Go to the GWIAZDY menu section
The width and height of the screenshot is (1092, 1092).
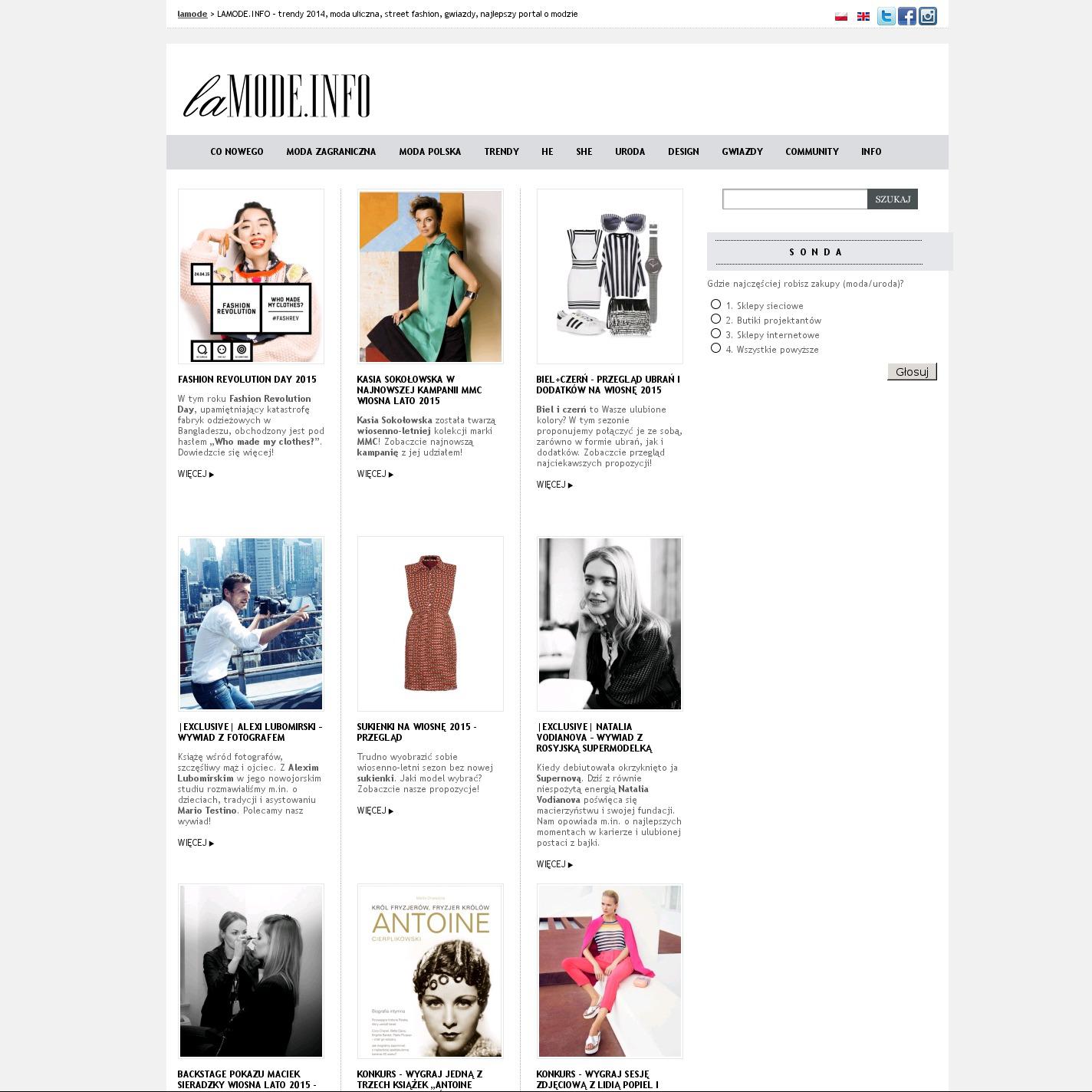tap(742, 152)
